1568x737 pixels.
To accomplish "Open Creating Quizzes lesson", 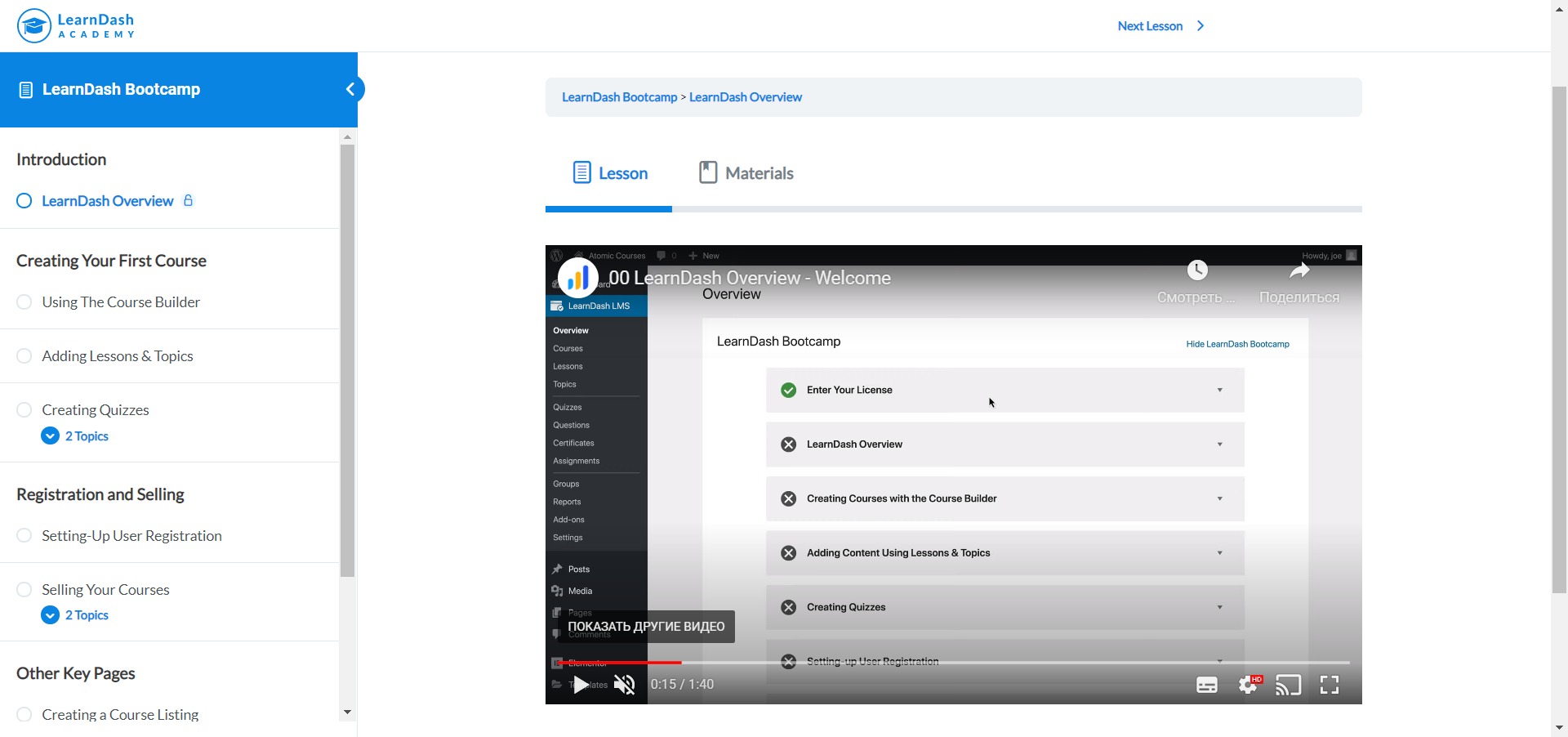I will point(96,410).
